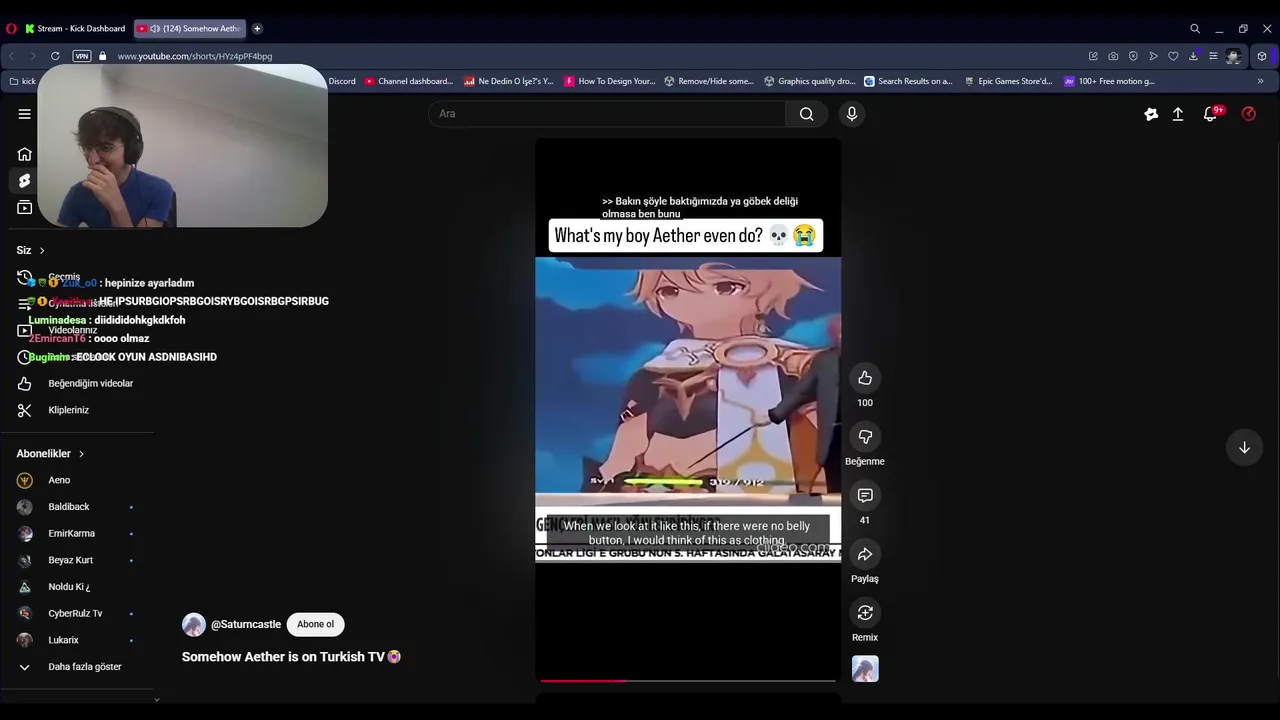Go to next Short with down arrow
Image resolution: width=1280 pixels, height=720 pixels.
[x=1244, y=448]
